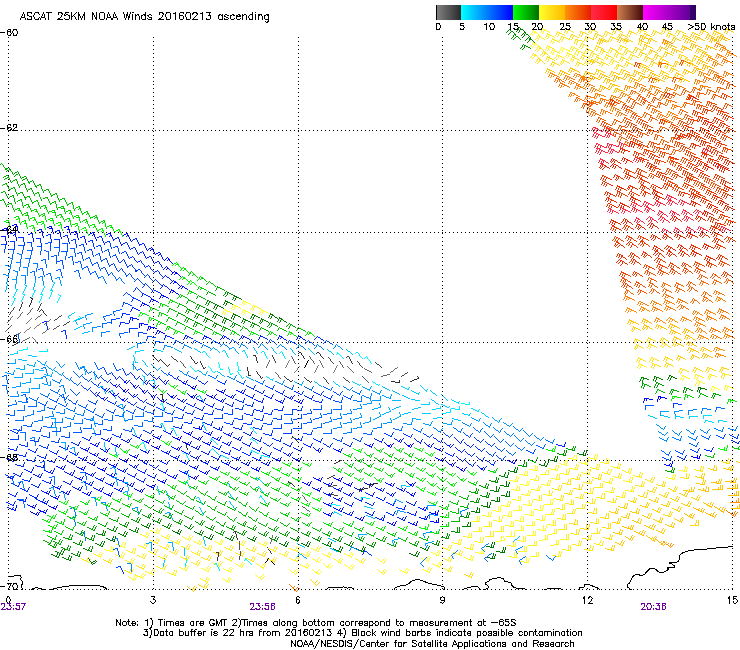Click the NOAA/NESDIS credit line

pos(432,644)
